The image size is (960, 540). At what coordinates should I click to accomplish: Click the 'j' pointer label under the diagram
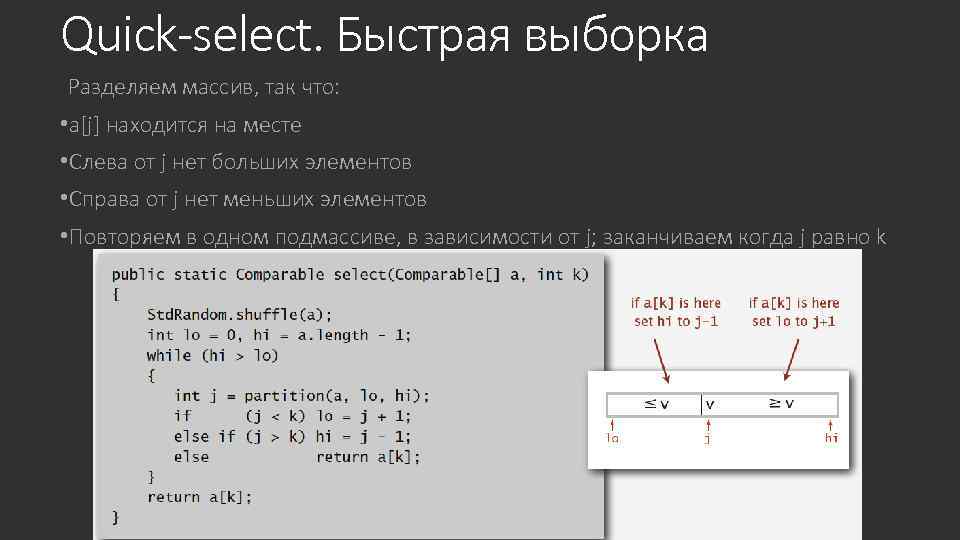pos(708,438)
